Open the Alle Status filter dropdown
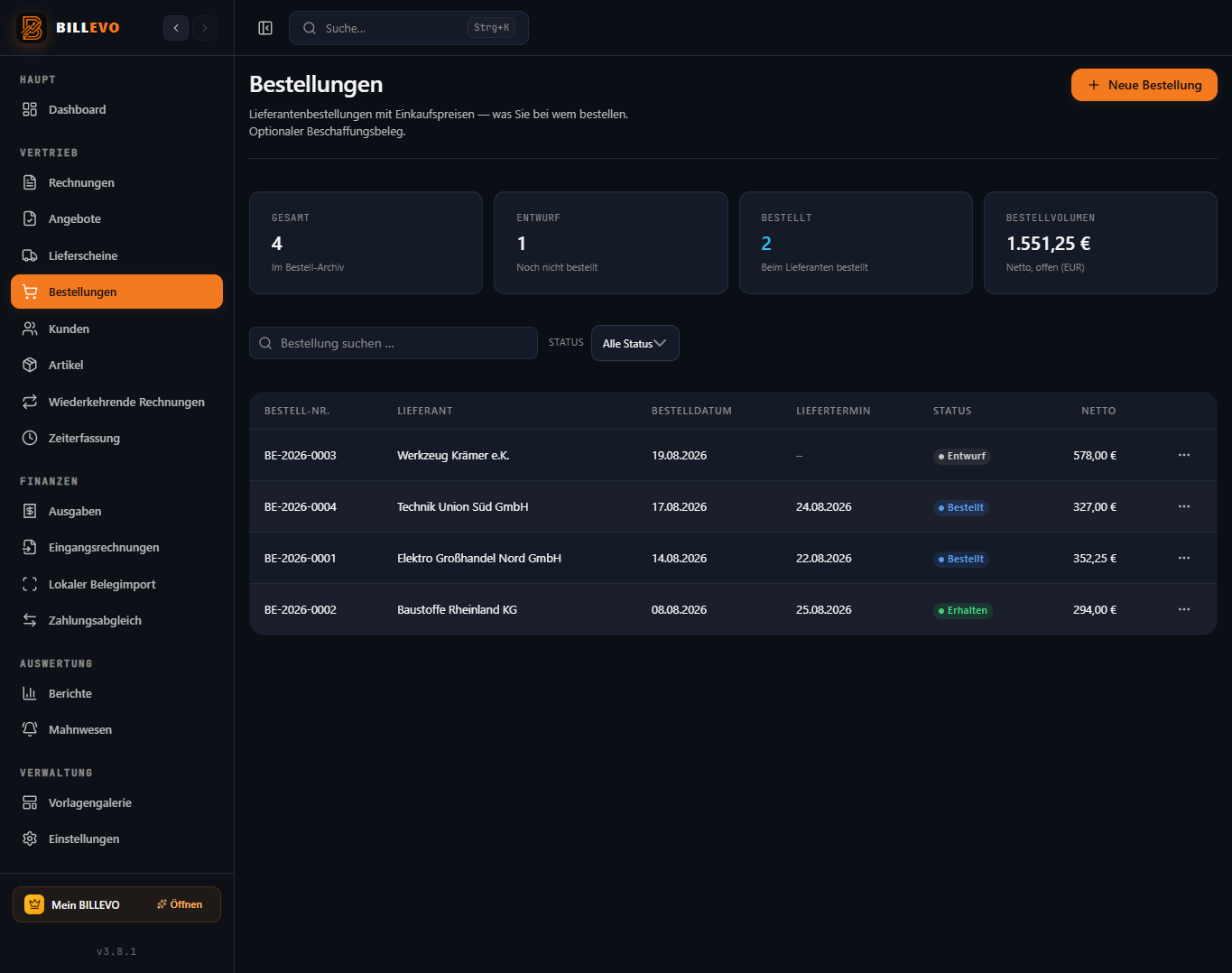Image resolution: width=1232 pixels, height=973 pixels. pyautogui.click(x=635, y=343)
